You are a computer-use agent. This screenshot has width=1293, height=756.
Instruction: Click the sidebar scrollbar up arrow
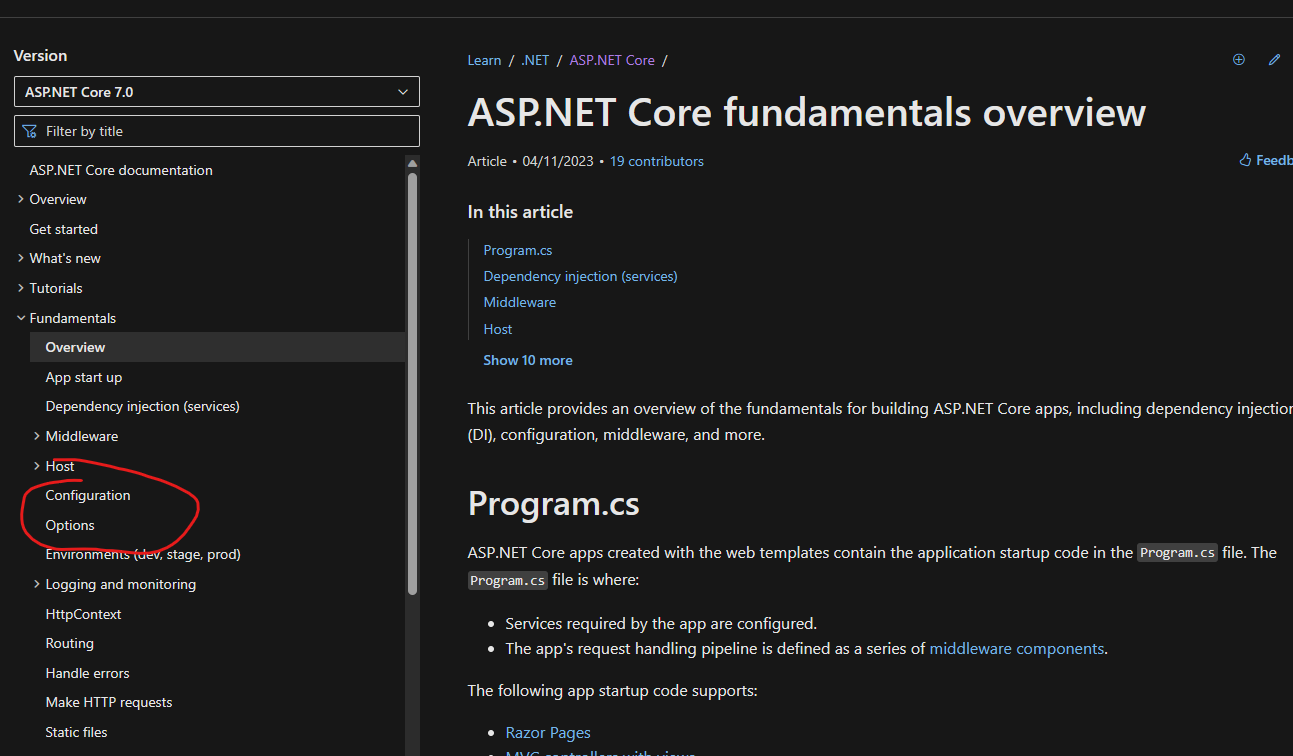pos(412,164)
